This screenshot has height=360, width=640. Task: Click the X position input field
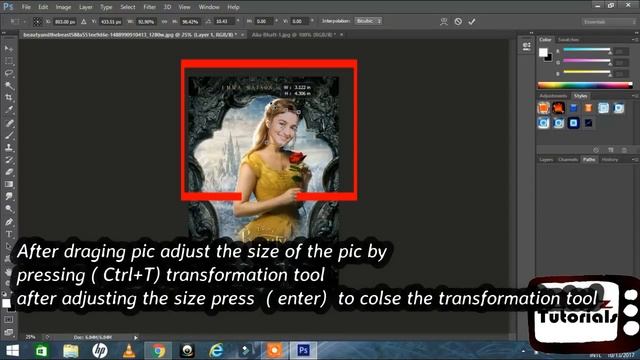pyautogui.click(x=65, y=21)
